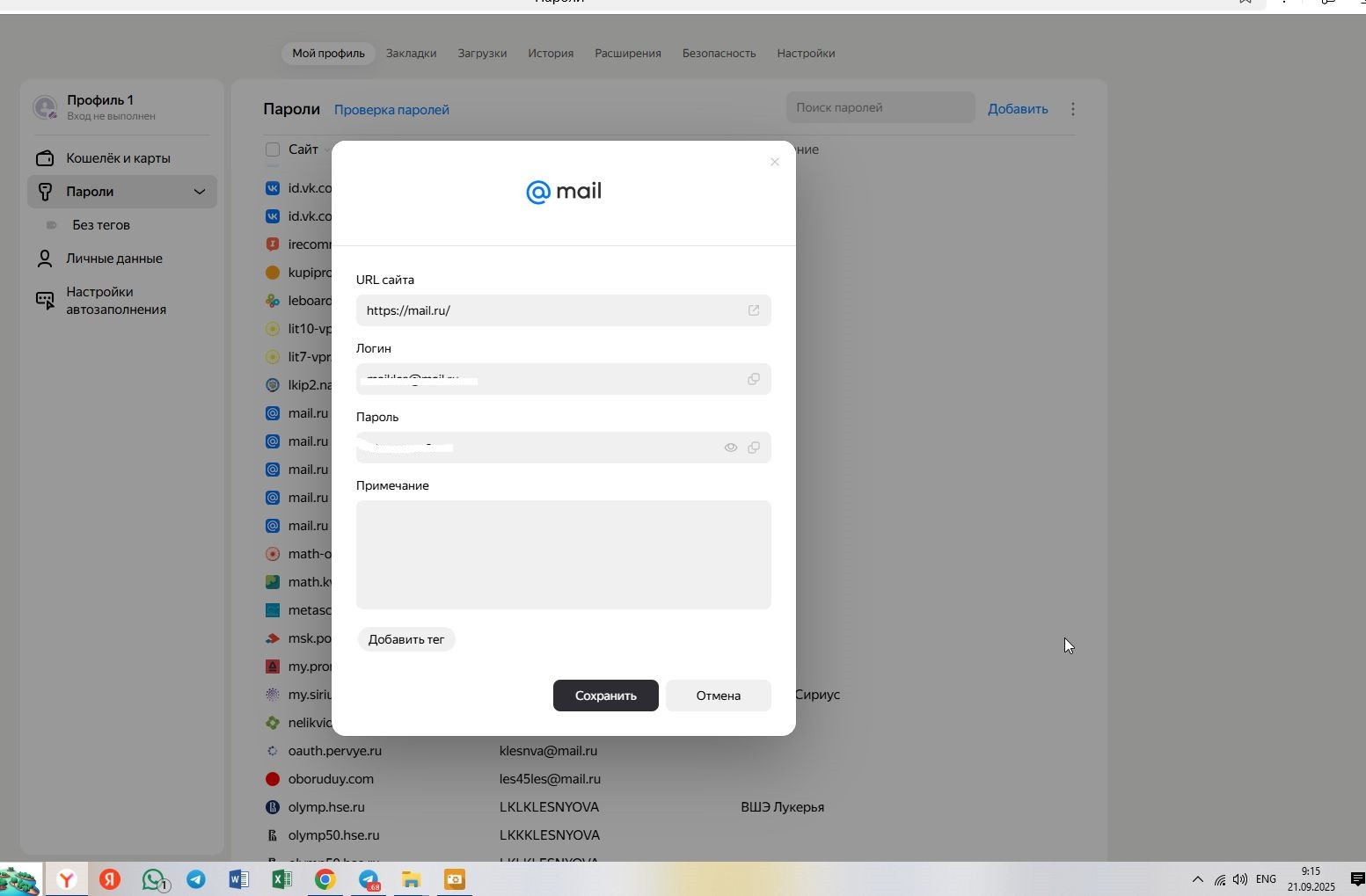Copy the login field value

[754, 379]
